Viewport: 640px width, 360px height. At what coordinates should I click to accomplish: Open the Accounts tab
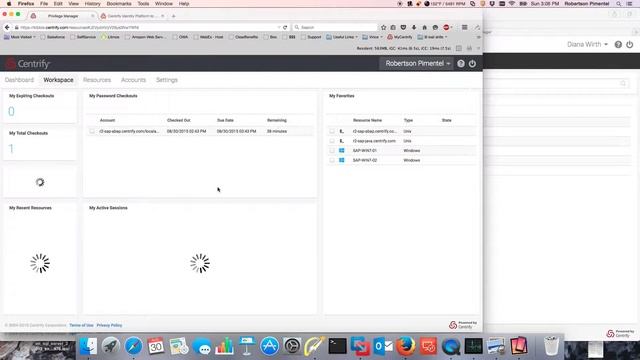(x=133, y=80)
